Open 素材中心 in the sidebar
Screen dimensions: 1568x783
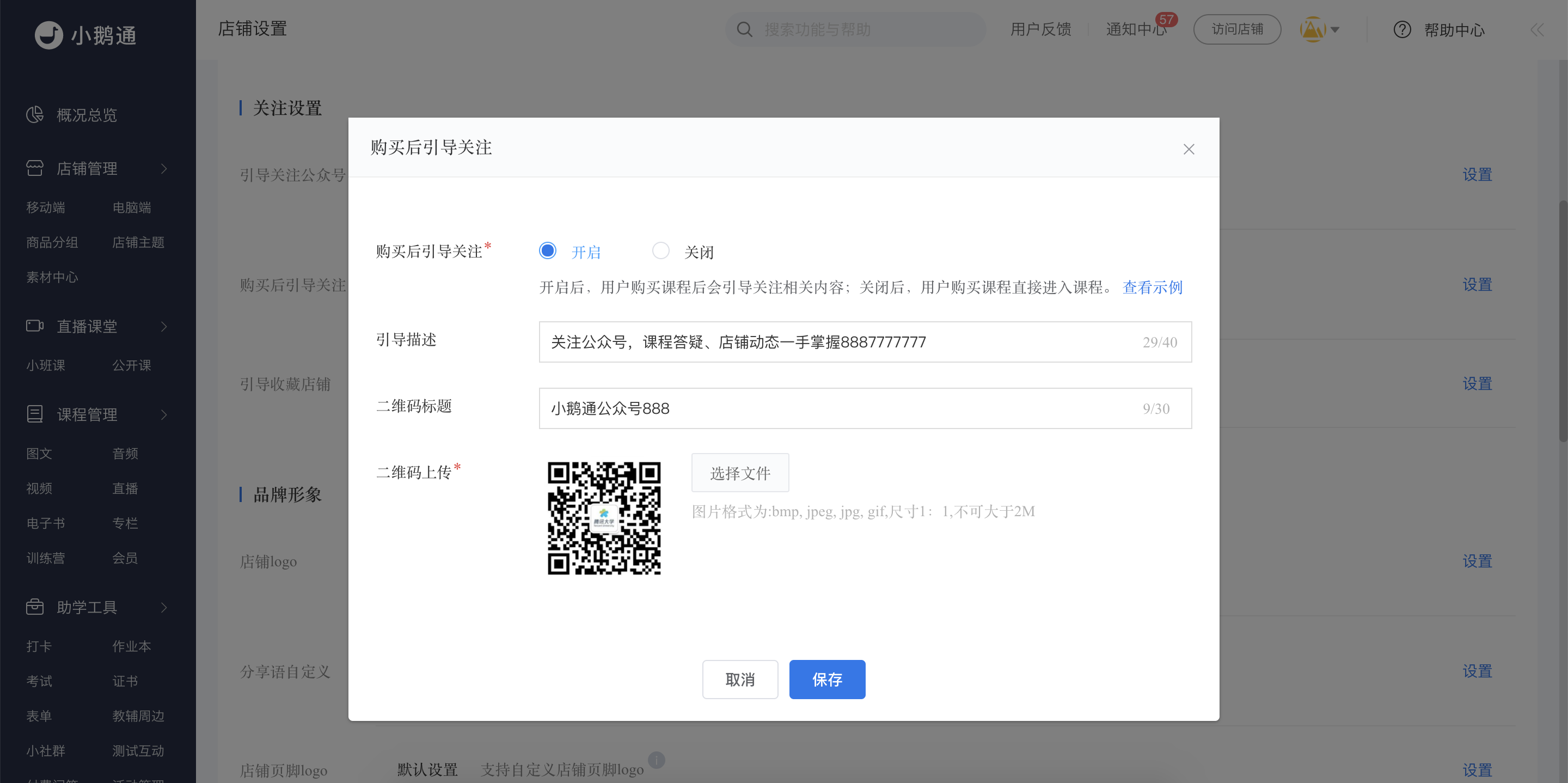click(x=52, y=277)
